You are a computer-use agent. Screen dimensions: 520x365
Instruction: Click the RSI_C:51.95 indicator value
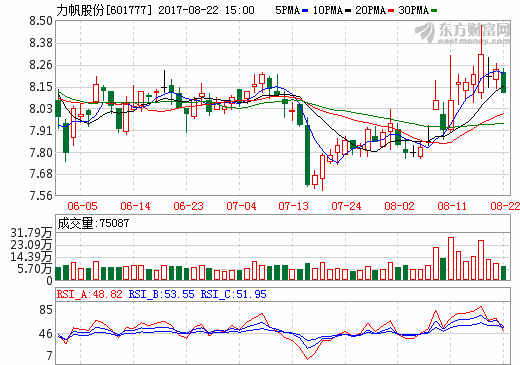tap(233, 294)
